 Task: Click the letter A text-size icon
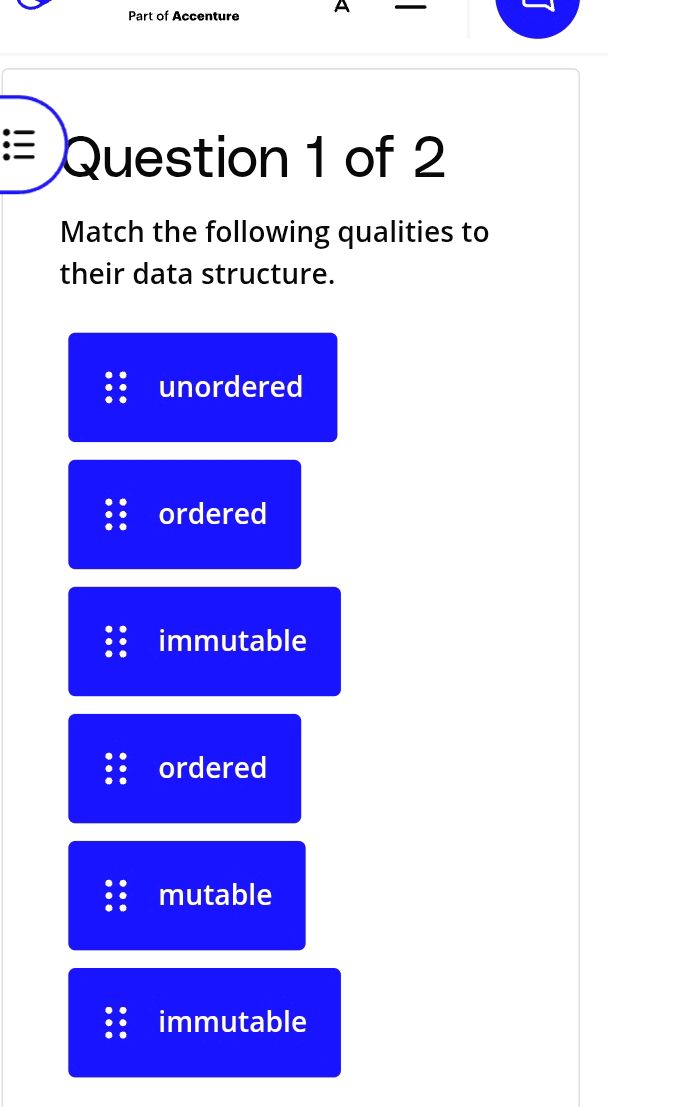(342, 6)
